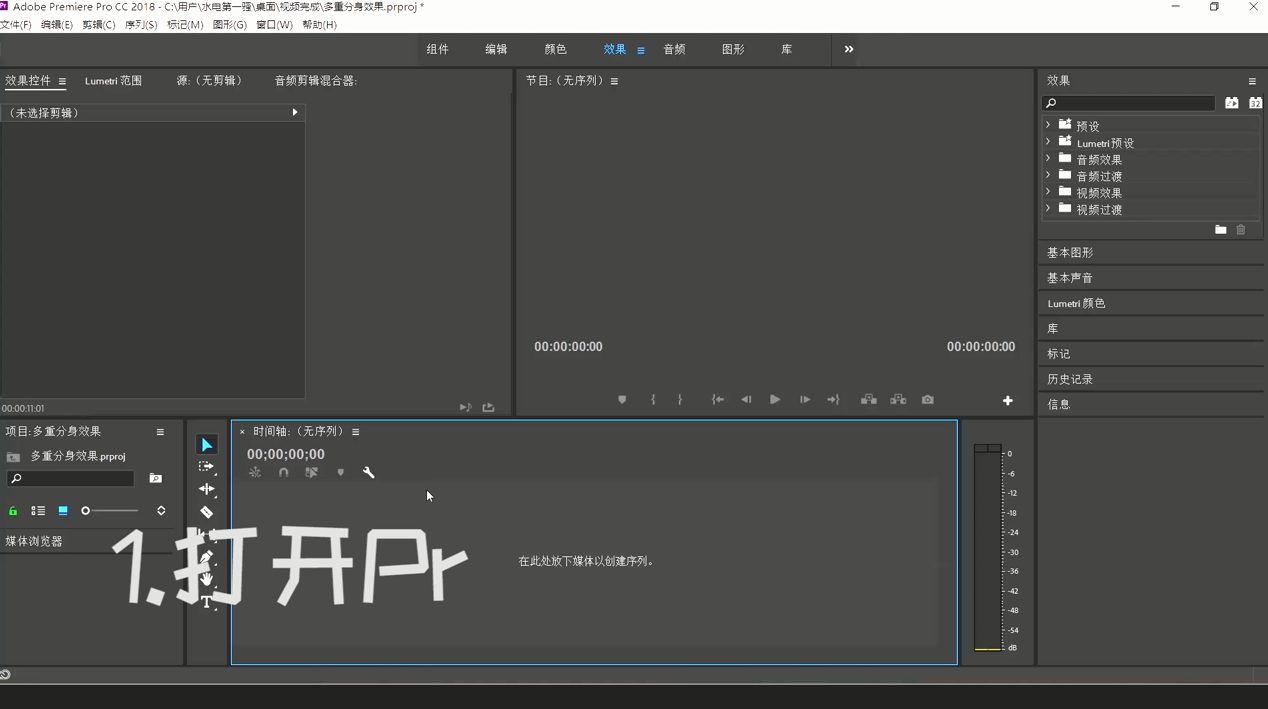Click Mark In brace button
The width and height of the screenshot is (1268, 709).
(x=653, y=400)
